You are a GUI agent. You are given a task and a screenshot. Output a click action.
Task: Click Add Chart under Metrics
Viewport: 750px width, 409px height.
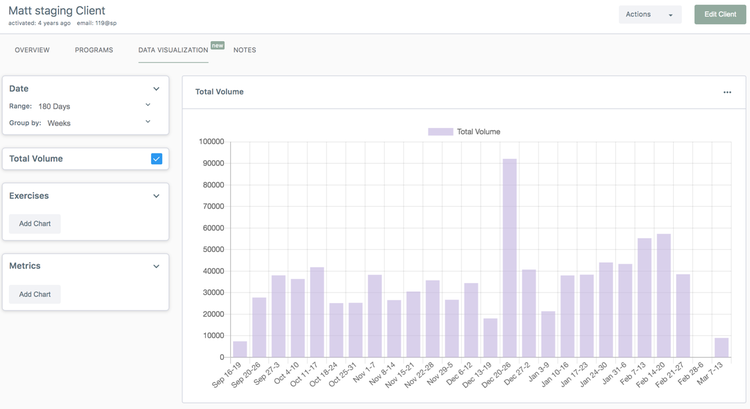pos(35,294)
